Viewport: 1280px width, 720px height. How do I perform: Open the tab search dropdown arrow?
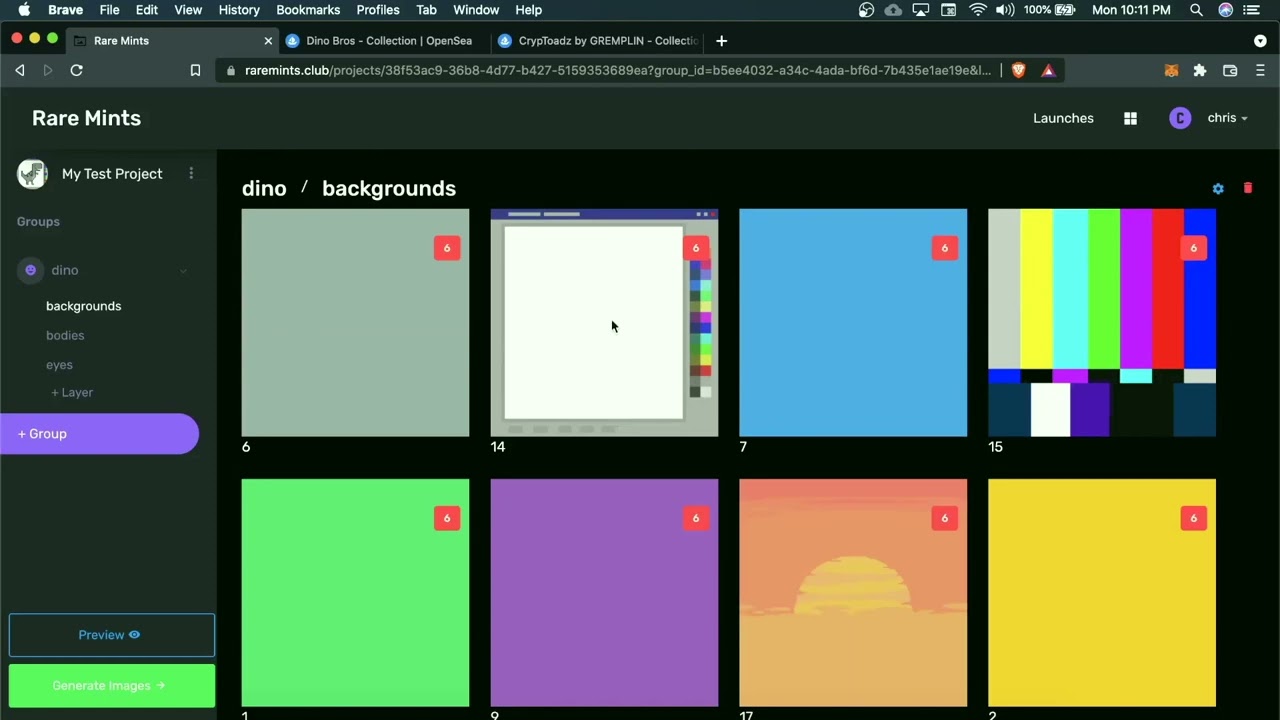coord(1260,41)
